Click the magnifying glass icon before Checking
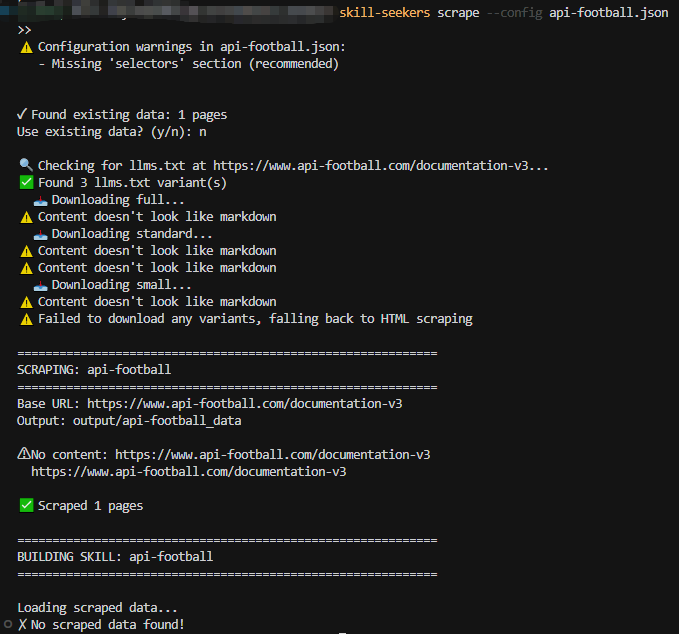 pyautogui.click(x=26, y=165)
